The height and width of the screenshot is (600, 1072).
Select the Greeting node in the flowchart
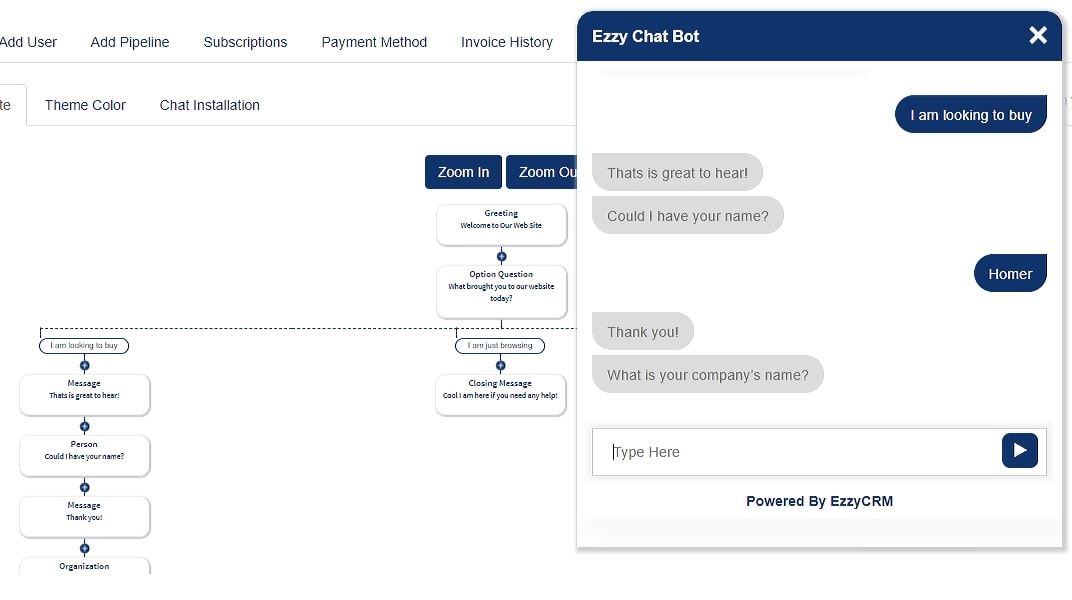[x=501, y=224]
